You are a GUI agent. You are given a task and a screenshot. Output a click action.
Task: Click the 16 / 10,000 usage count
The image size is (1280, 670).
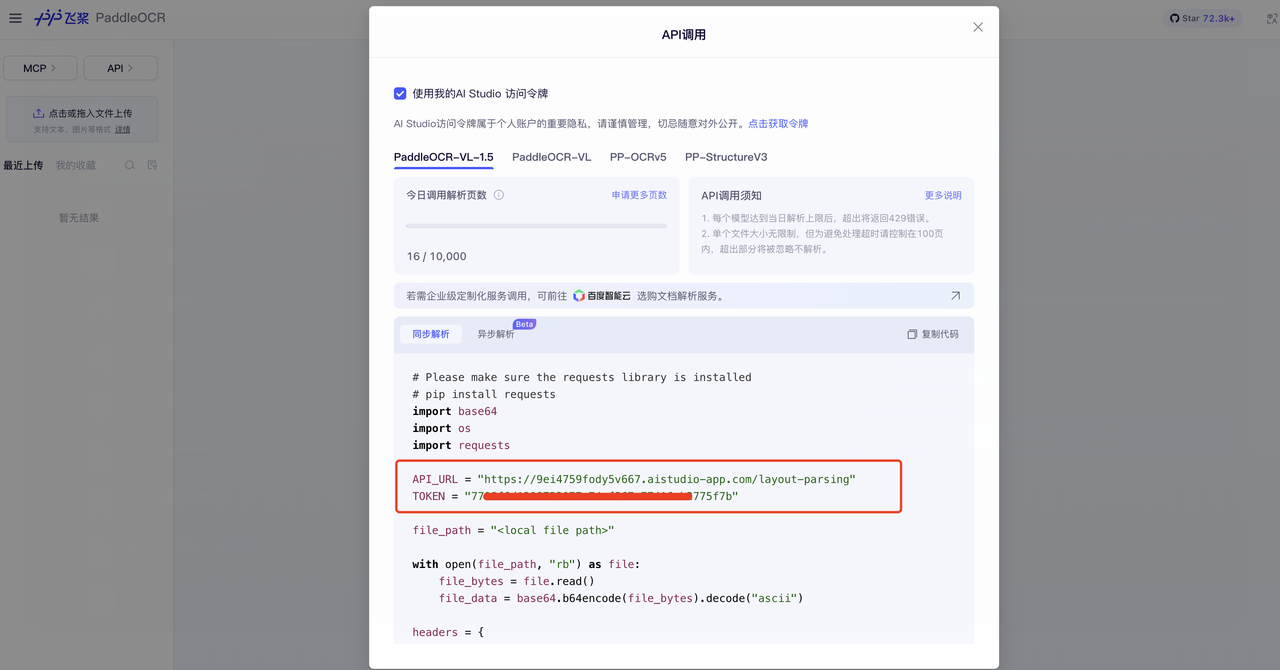tap(436, 256)
